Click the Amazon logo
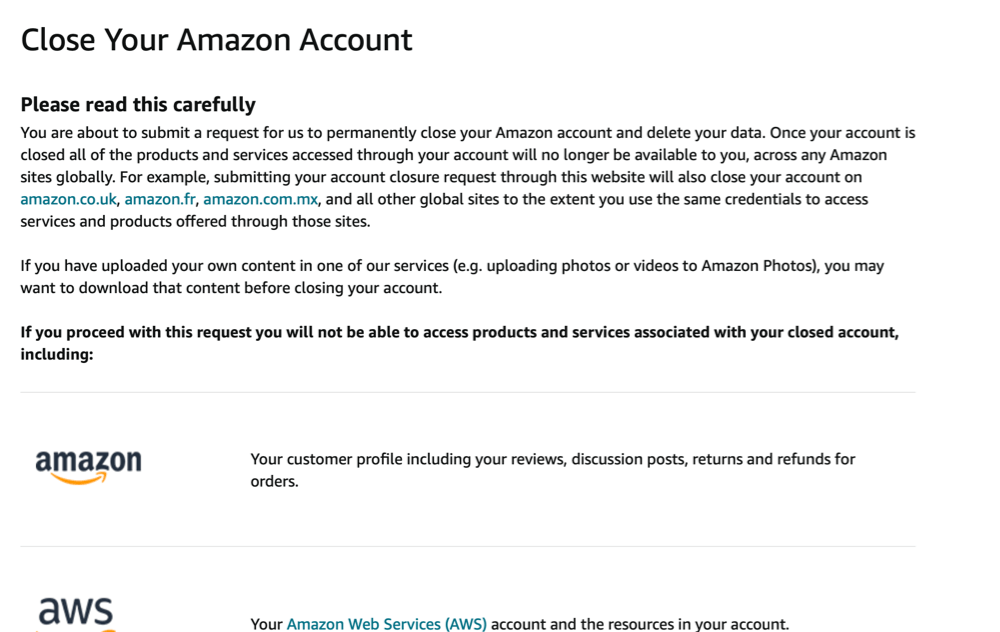Image resolution: width=1000 pixels, height=632 pixels. 88,466
